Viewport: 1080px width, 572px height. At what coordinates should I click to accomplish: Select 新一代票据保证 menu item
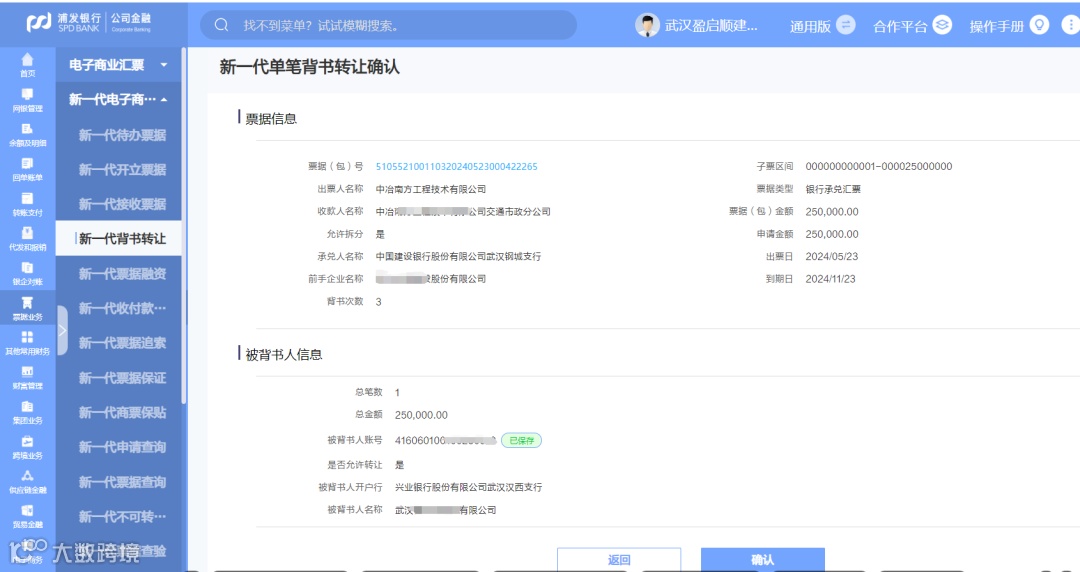click(x=122, y=378)
